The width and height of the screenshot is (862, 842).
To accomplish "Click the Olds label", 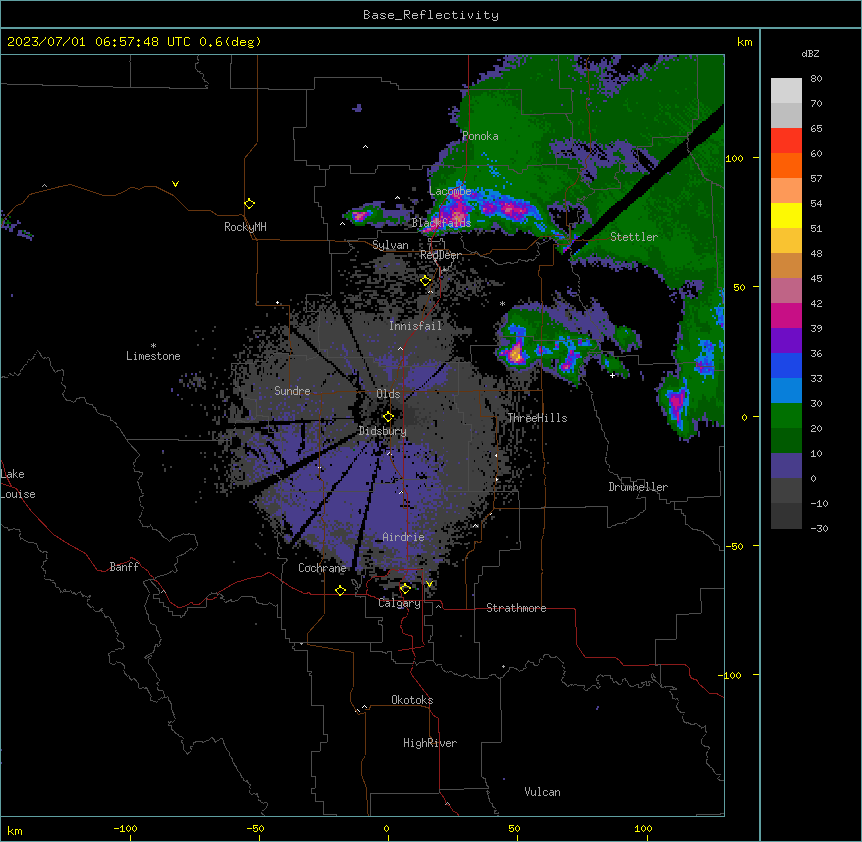I will [x=388, y=394].
